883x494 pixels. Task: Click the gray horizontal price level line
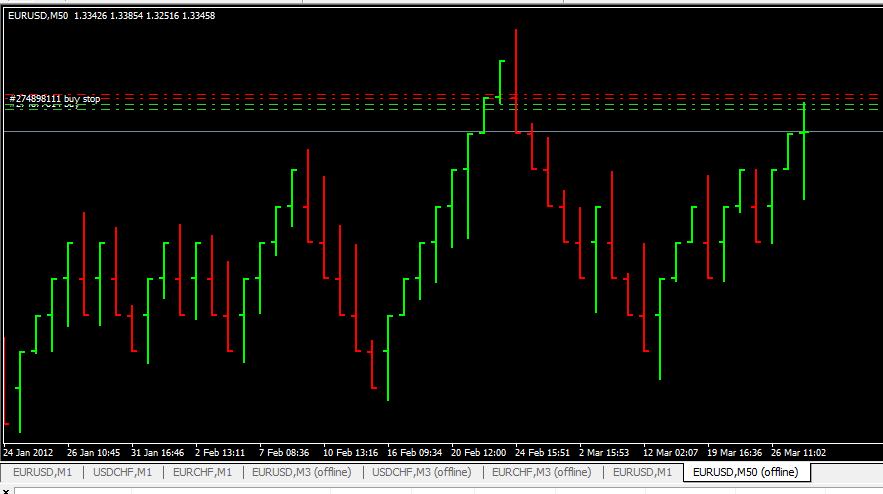coord(300,132)
